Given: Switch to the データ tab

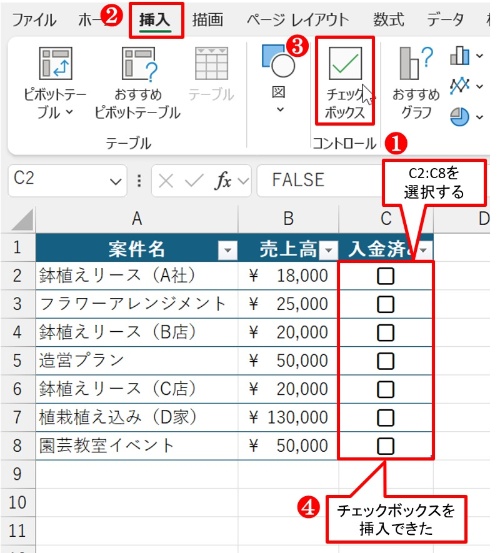Looking at the screenshot, I should (445, 20).
